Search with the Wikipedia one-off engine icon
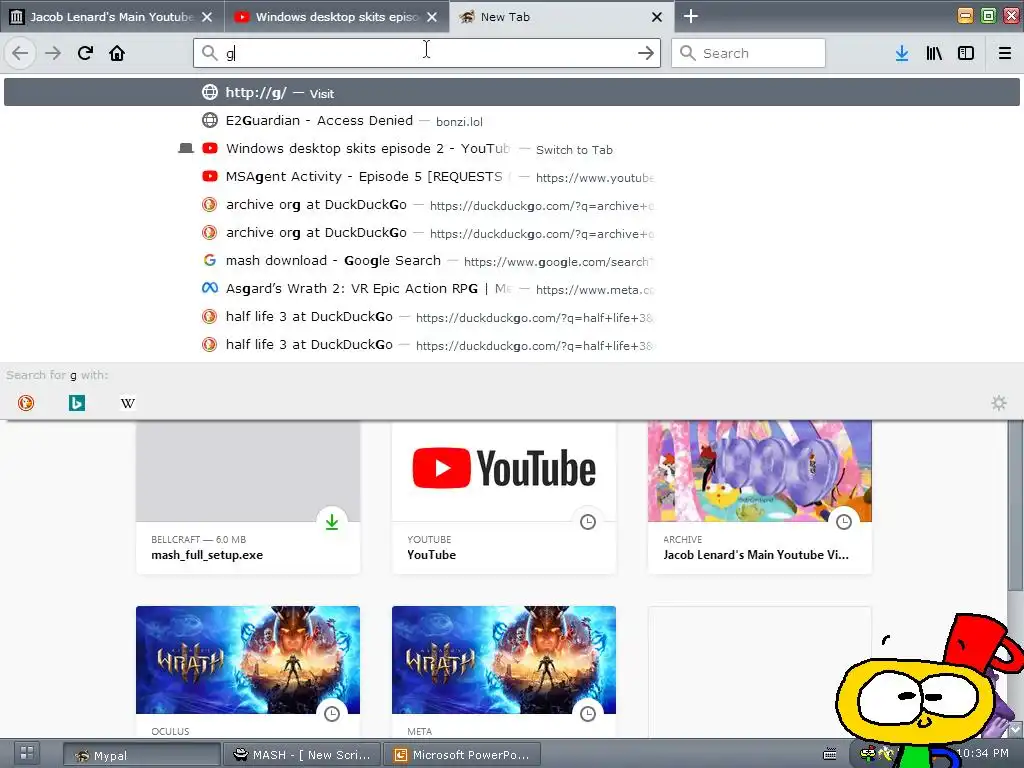1024x768 pixels. (128, 403)
